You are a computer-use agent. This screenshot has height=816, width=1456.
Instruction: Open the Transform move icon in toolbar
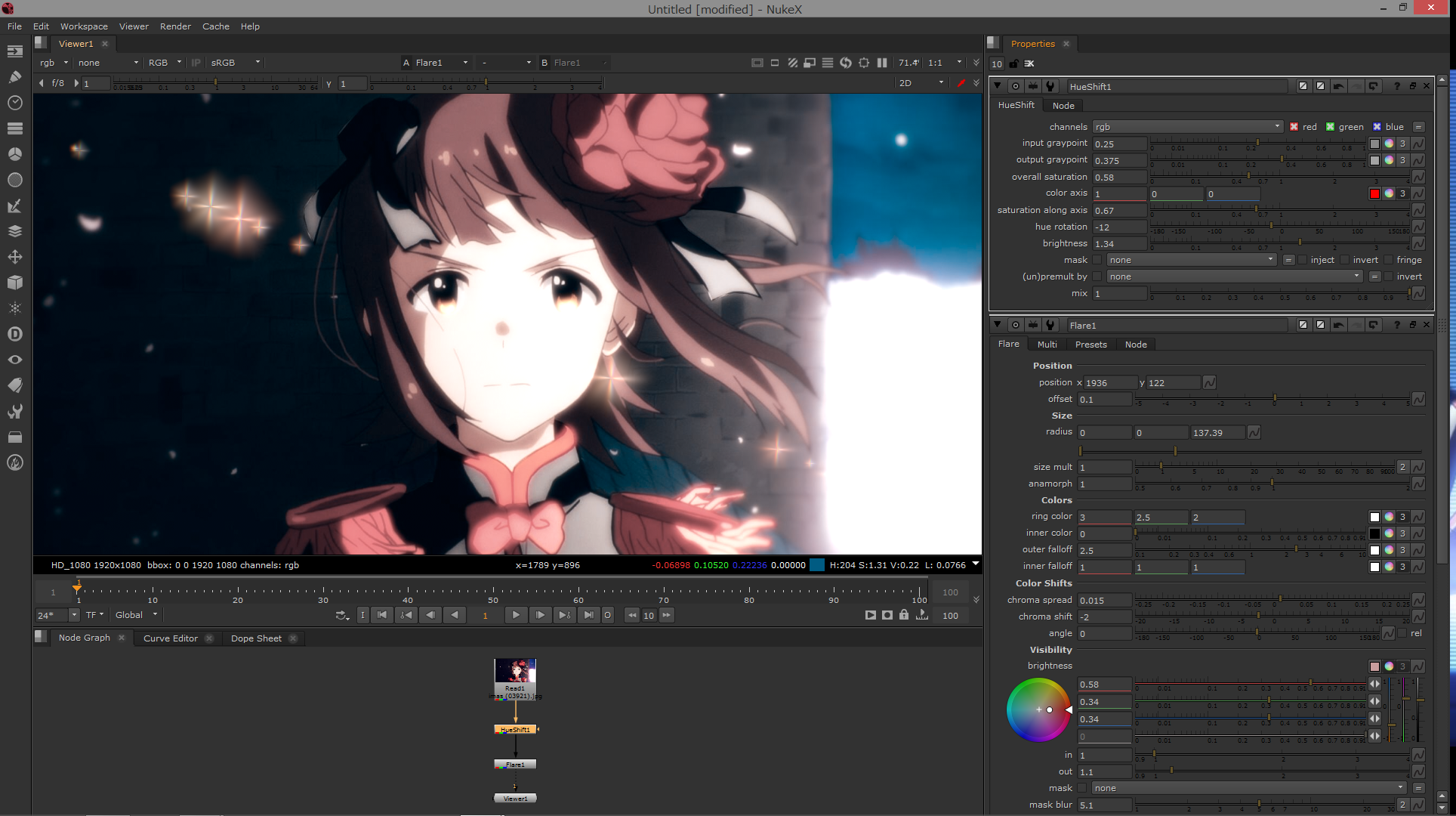[14, 257]
